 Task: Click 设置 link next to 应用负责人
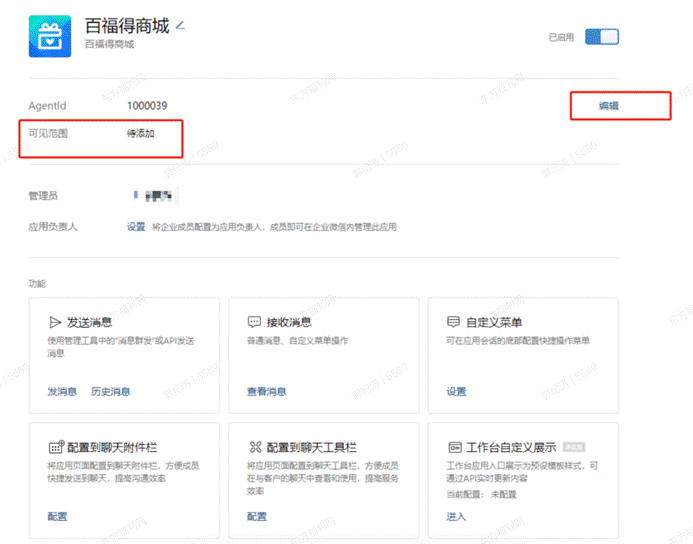pyautogui.click(x=135, y=227)
